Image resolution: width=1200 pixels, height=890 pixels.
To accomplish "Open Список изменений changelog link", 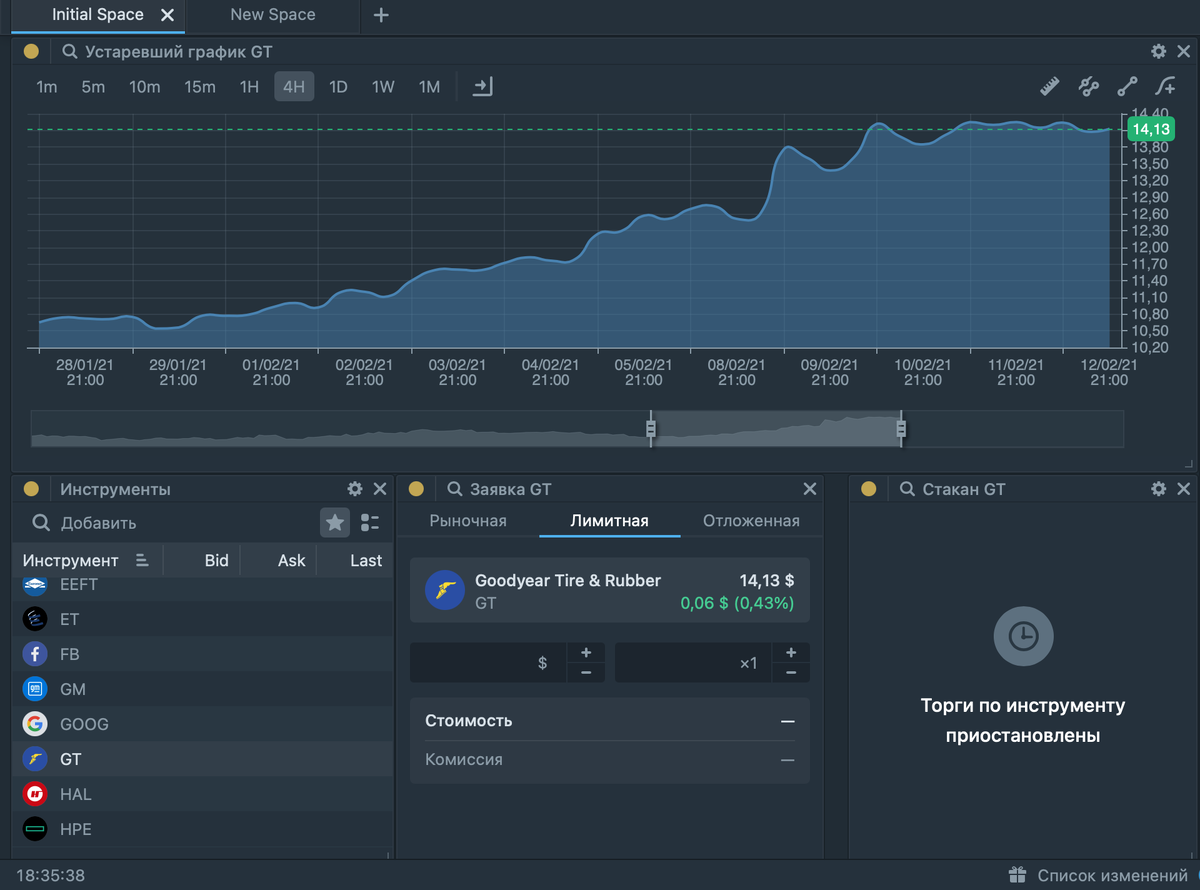I will [1112, 875].
